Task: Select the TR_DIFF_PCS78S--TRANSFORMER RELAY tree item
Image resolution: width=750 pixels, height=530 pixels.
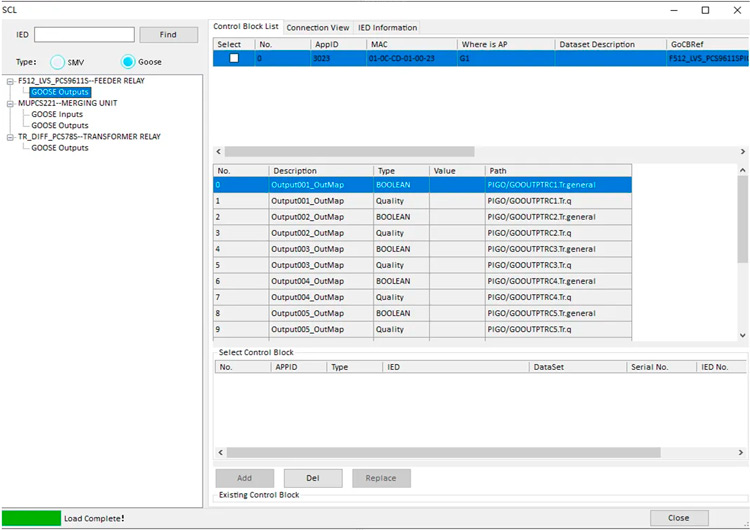Action: [x=89, y=136]
